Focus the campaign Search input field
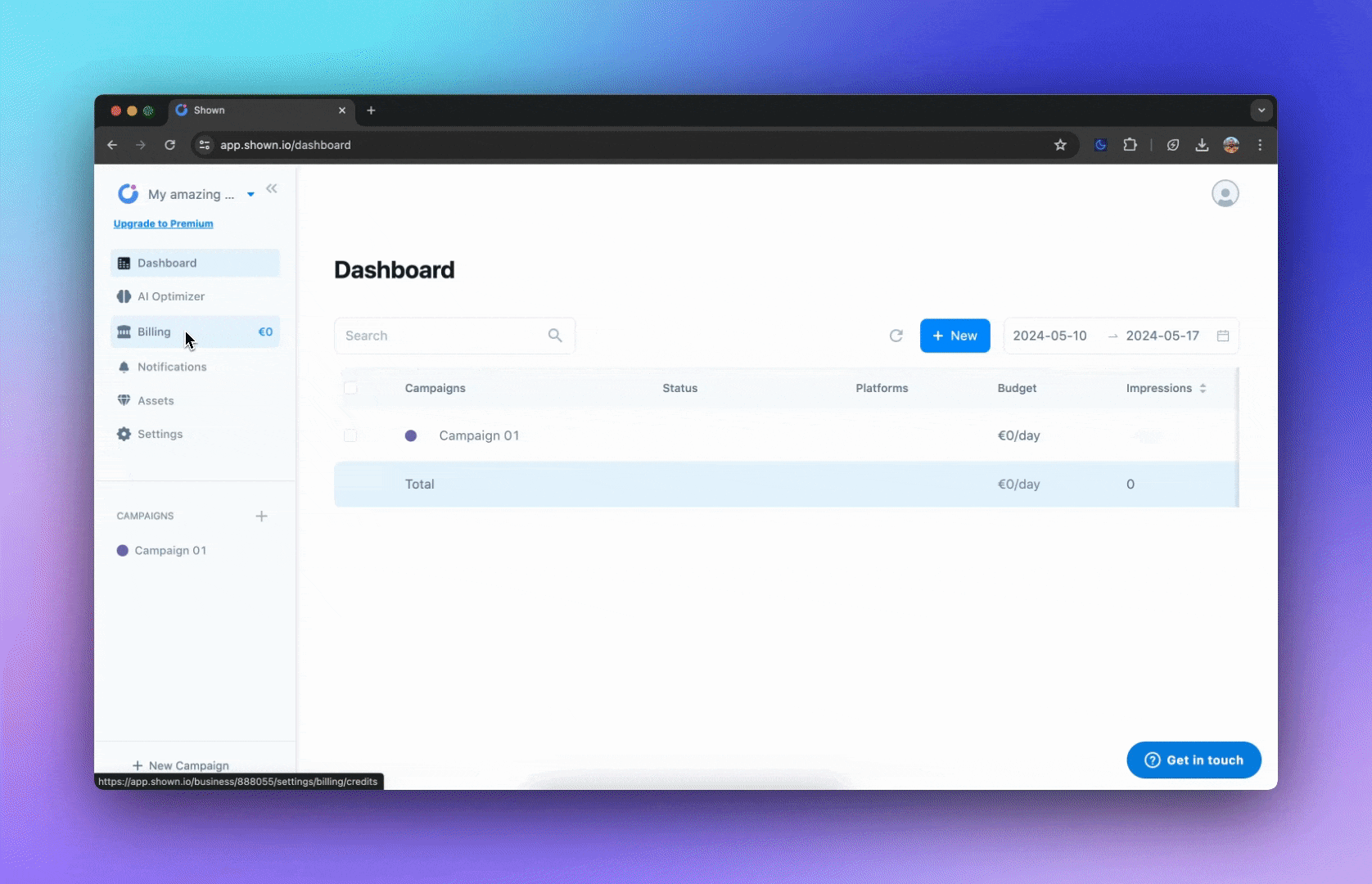Viewport: 1372px width, 884px height. click(x=442, y=336)
